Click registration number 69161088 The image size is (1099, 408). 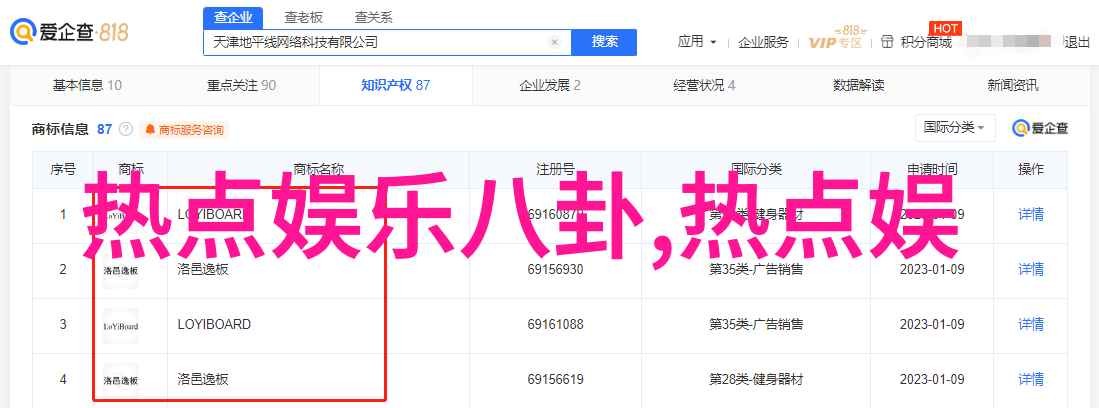[x=556, y=325]
